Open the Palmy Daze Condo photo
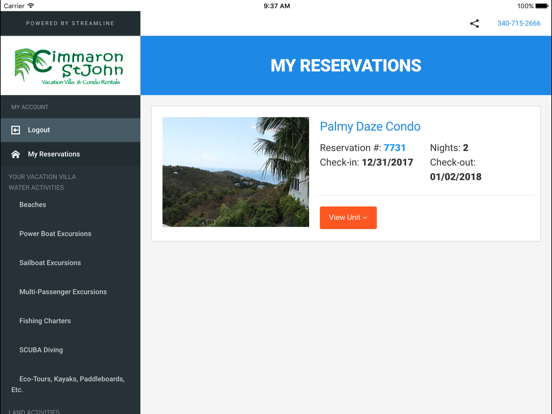The image size is (552, 414). 236,172
